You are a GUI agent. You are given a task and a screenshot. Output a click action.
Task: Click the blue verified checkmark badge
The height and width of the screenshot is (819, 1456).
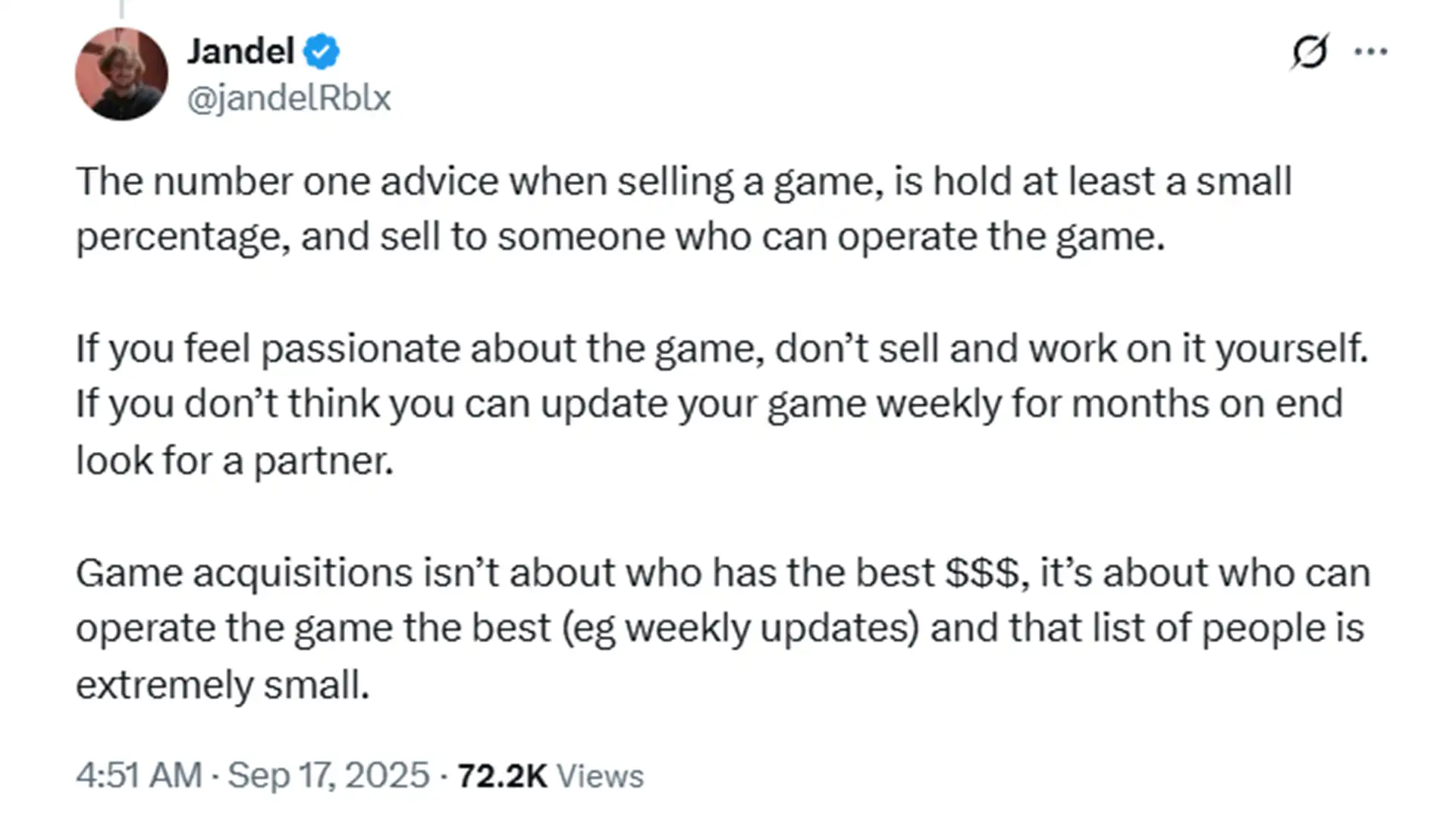(322, 52)
